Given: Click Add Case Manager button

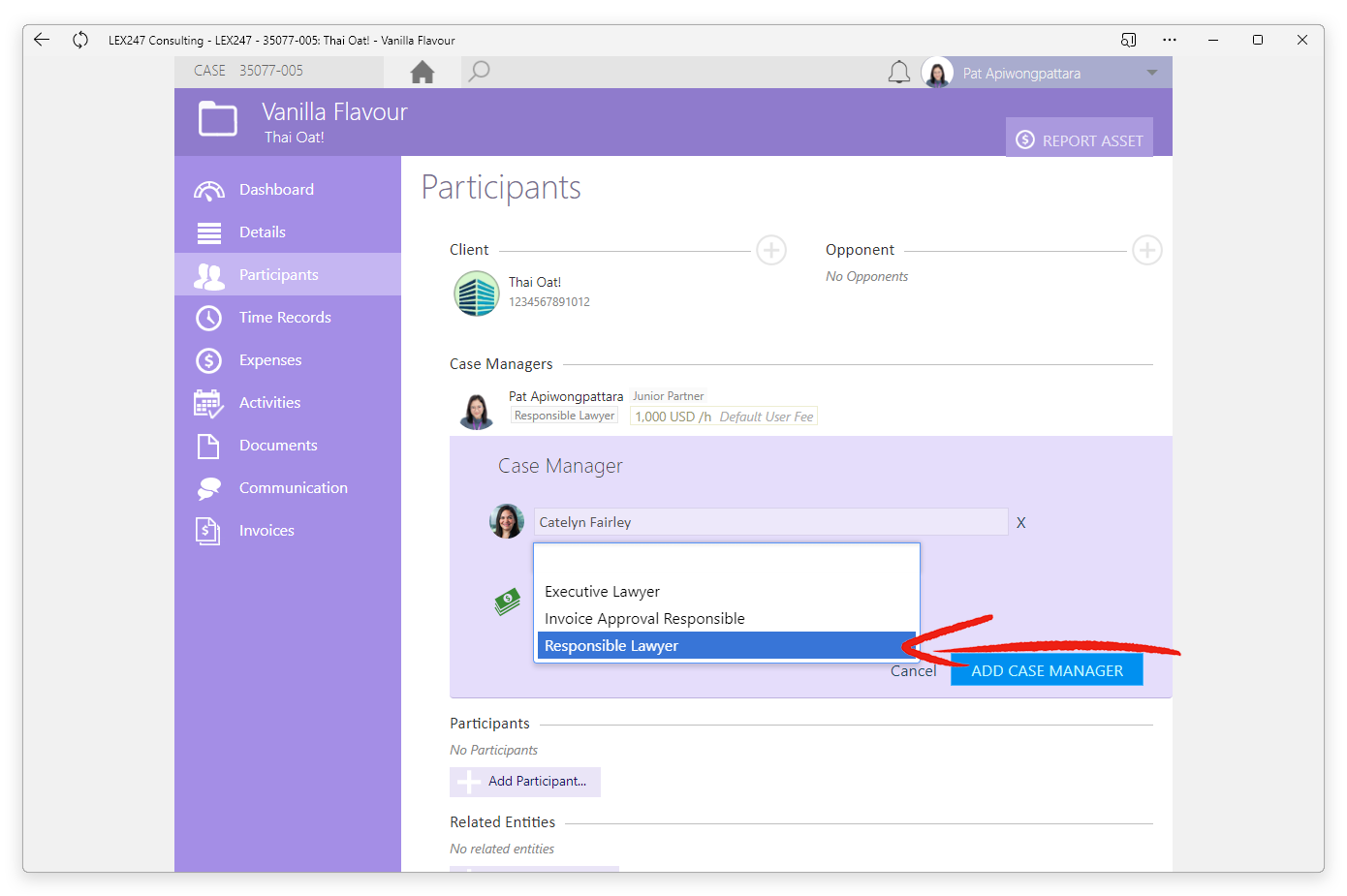Looking at the screenshot, I should (1047, 669).
